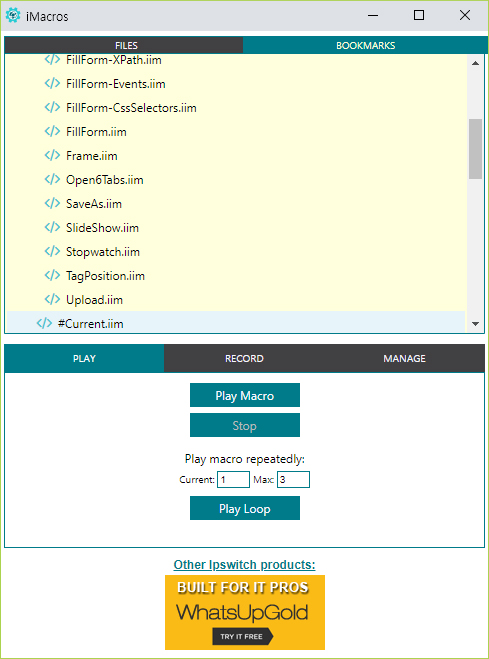The width and height of the screenshot is (489, 659).
Task: Click the code icon beside FillForm-Events.iim
Action: 52,84
